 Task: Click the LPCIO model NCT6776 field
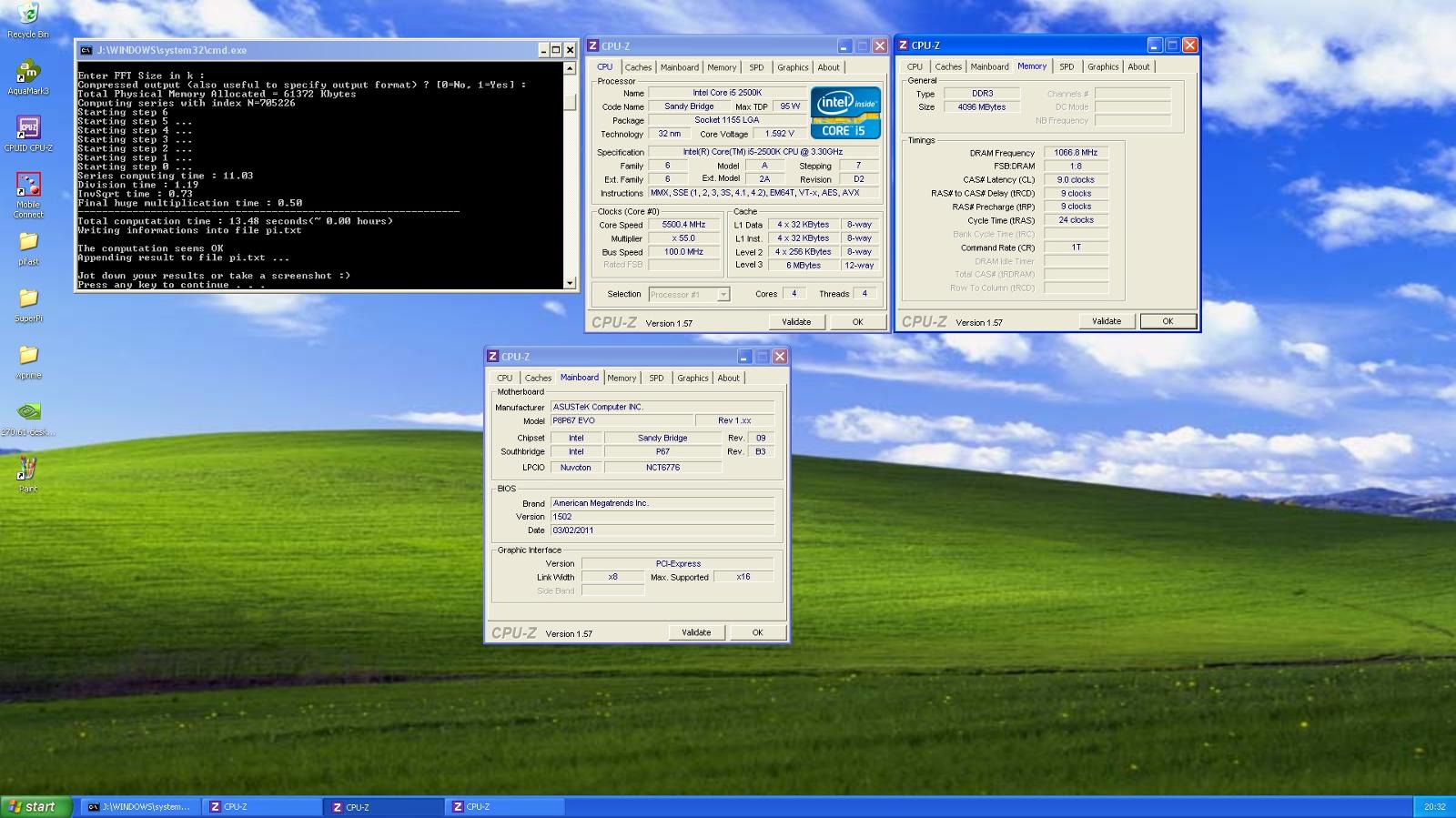click(x=662, y=468)
